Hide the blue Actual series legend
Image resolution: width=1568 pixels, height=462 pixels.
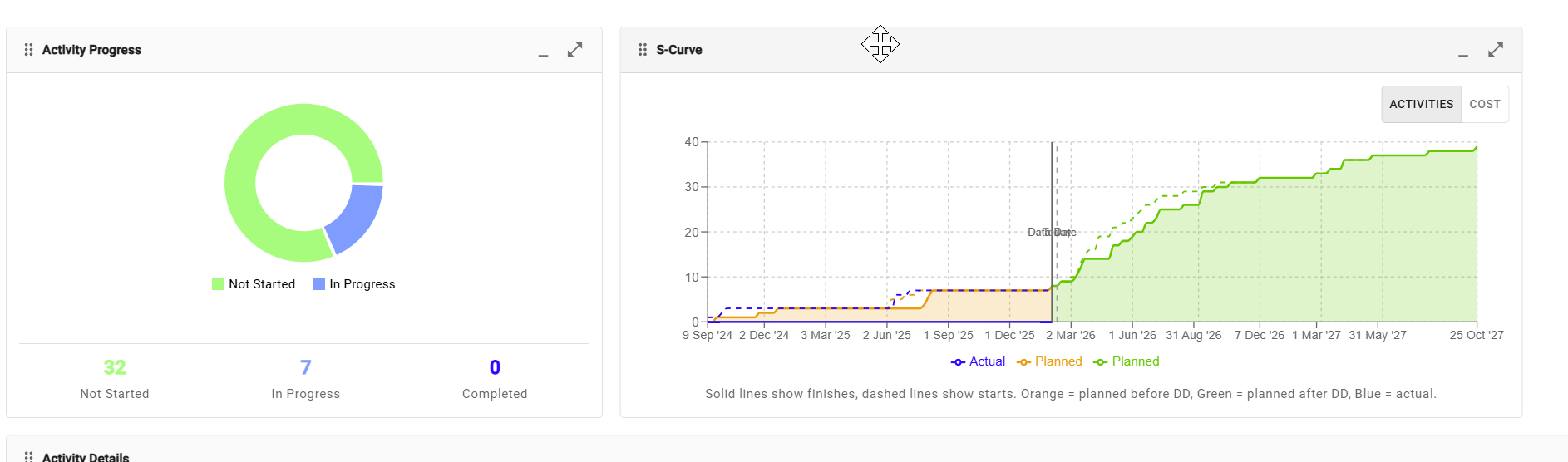(979, 361)
